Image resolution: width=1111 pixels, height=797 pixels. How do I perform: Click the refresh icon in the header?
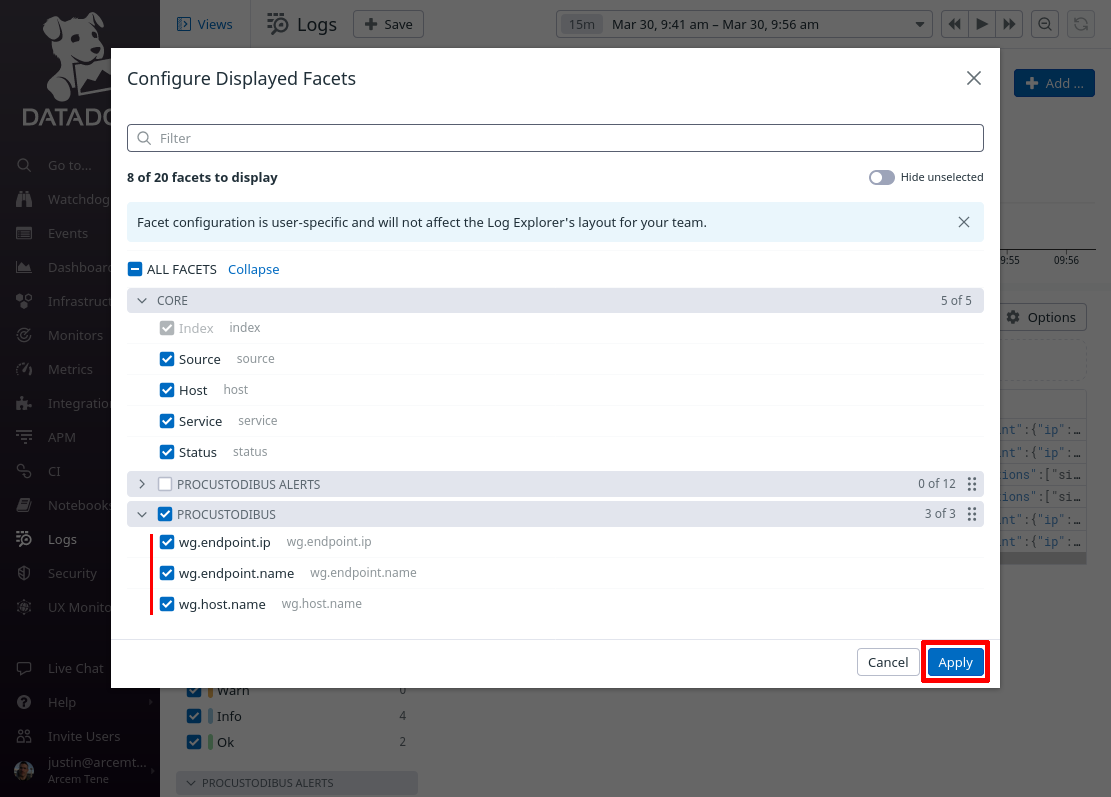[1081, 24]
